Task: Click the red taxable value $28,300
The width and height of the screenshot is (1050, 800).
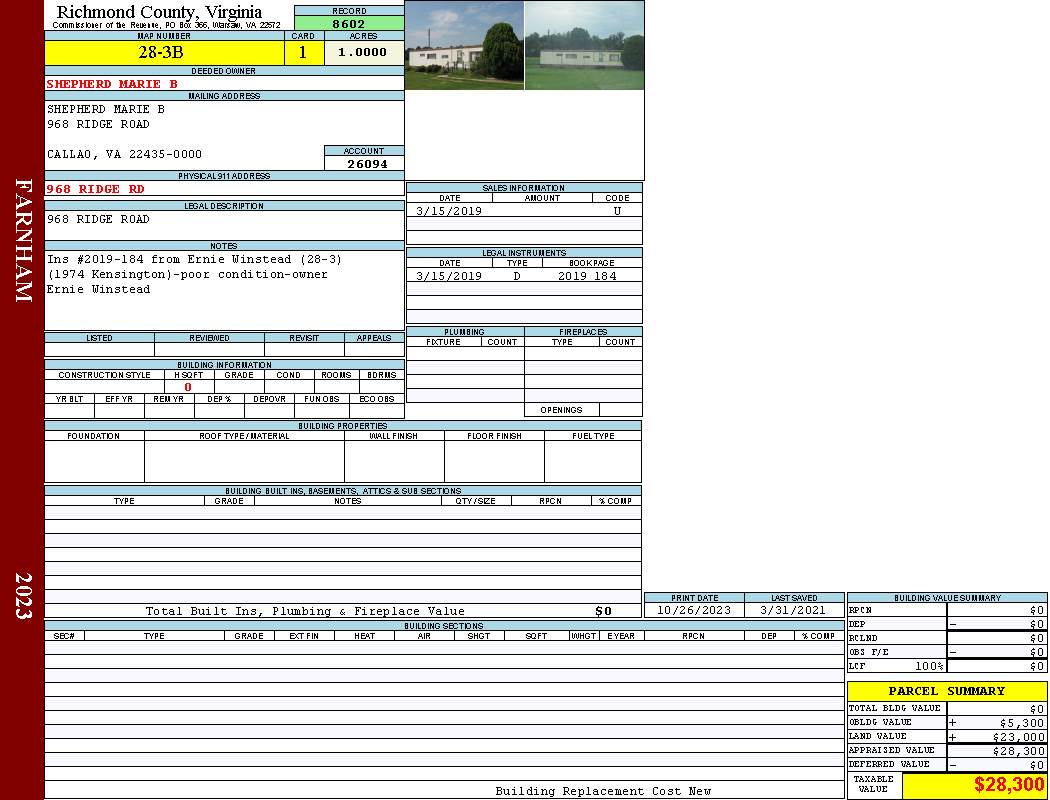Action: (1008, 785)
